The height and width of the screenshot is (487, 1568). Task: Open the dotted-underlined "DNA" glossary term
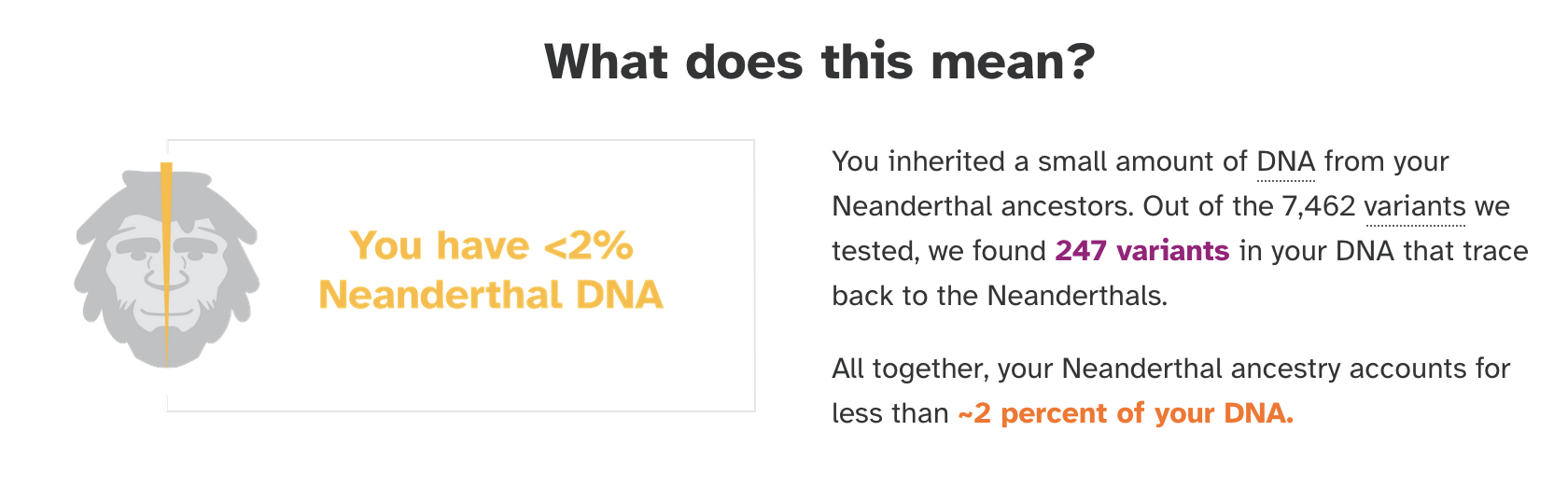1285,161
